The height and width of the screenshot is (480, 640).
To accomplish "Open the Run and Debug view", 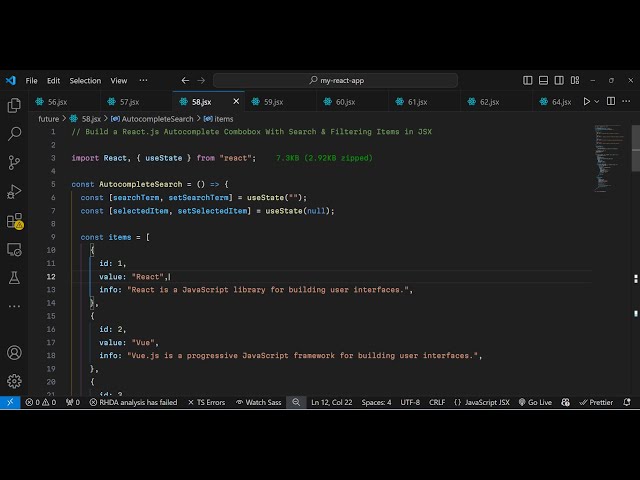I will pyautogui.click(x=14, y=191).
